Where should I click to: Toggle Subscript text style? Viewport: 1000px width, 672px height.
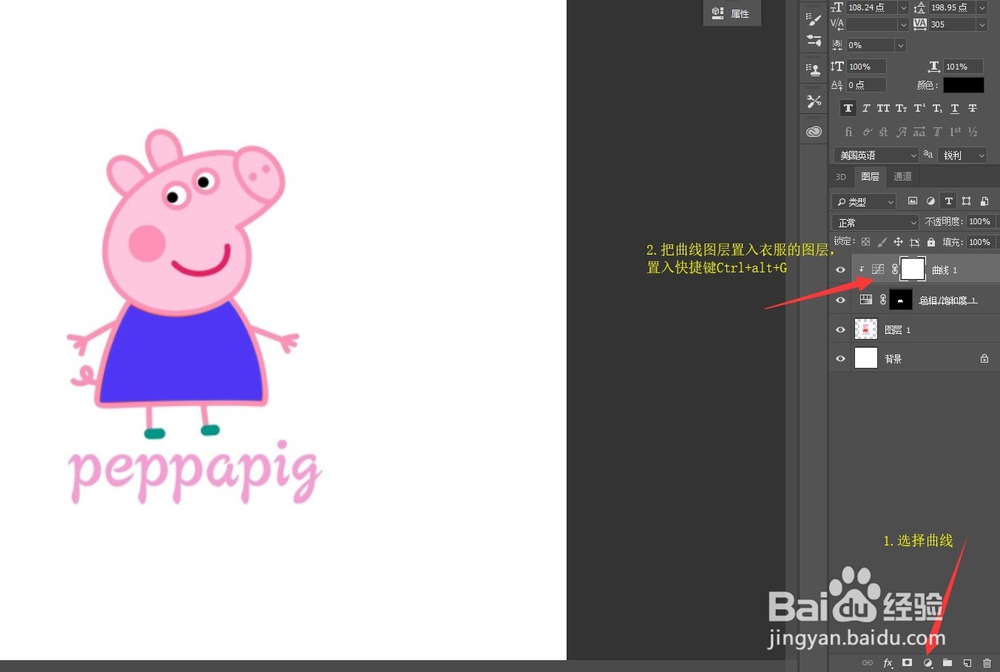[x=937, y=108]
